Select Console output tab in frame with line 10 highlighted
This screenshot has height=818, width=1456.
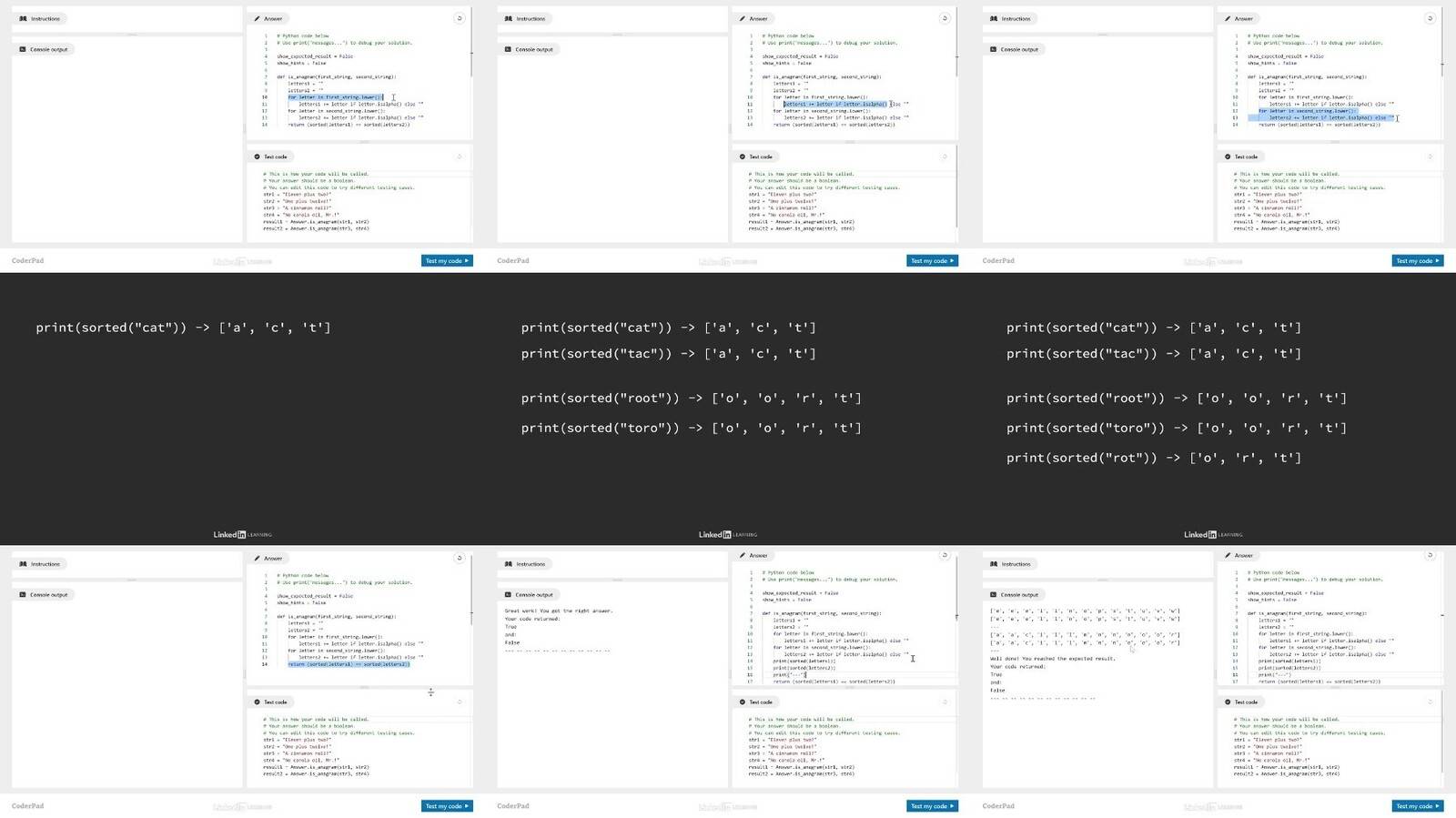pos(44,49)
